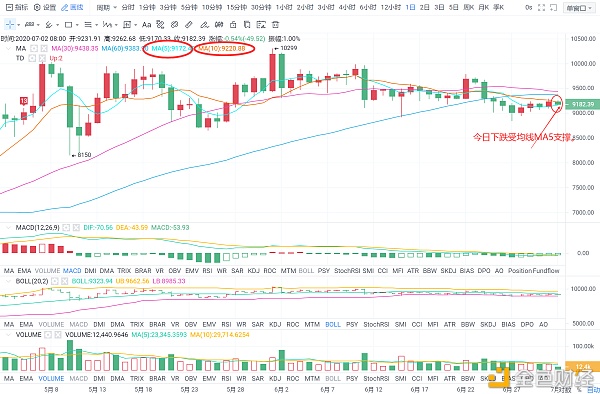Switch to the 季K quarterly timeframe
Viewport: 600px width, 394px height.
(x=499, y=7)
